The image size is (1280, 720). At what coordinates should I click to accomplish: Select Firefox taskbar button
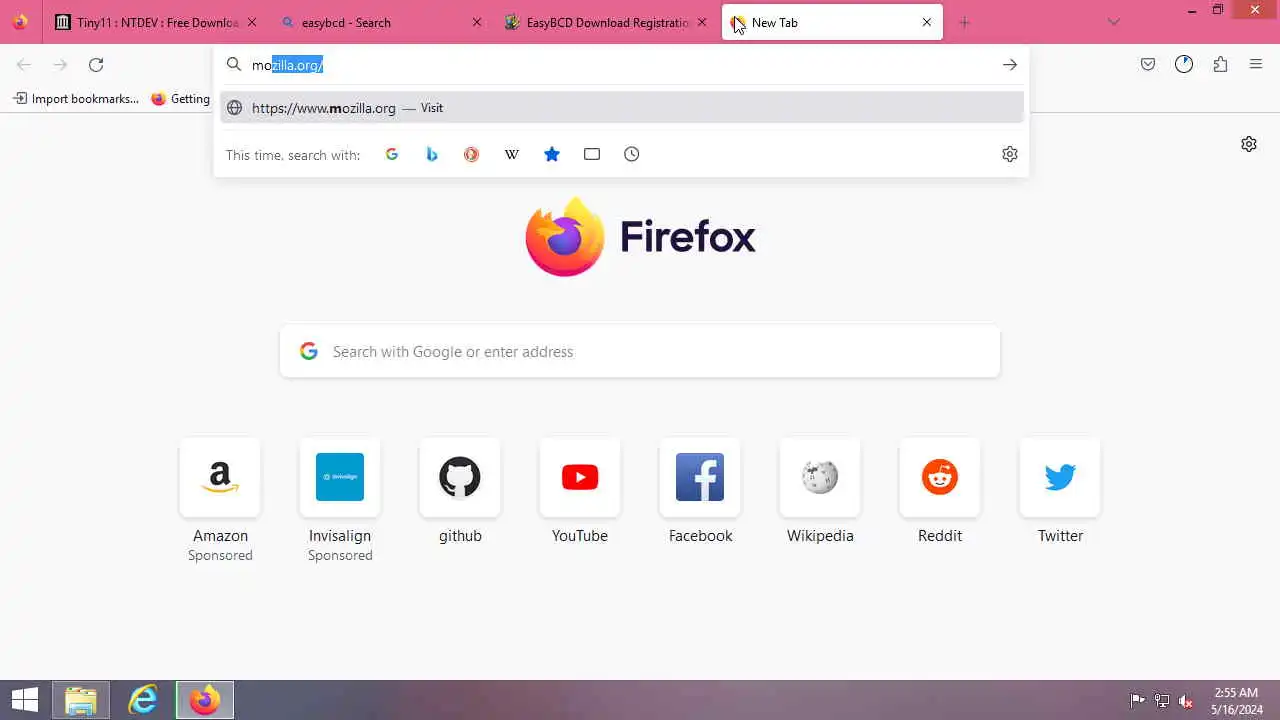[205, 701]
